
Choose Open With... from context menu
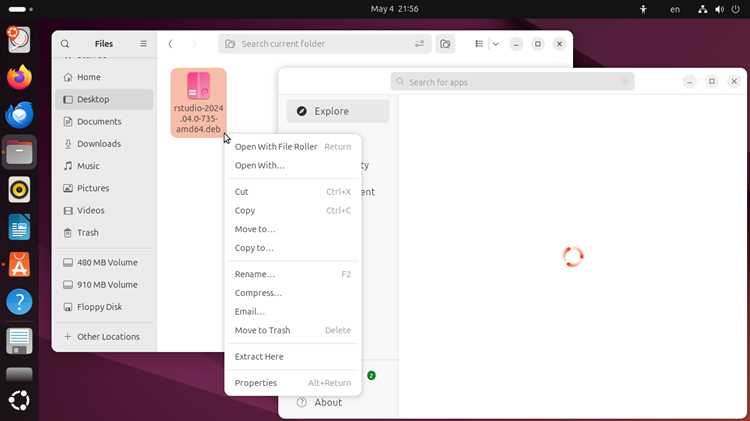coord(293,166)
